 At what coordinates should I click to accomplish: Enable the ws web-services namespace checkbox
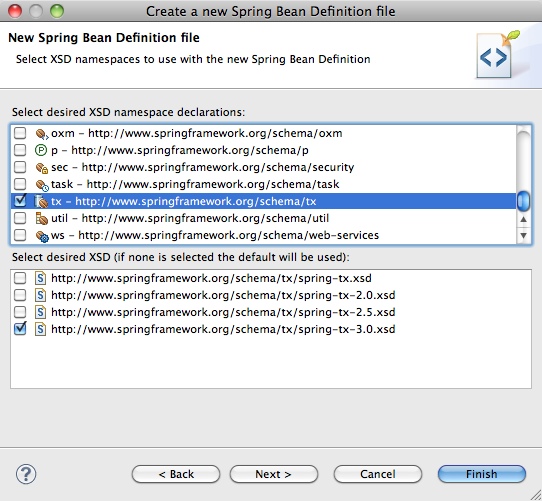click(x=20, y=235)
